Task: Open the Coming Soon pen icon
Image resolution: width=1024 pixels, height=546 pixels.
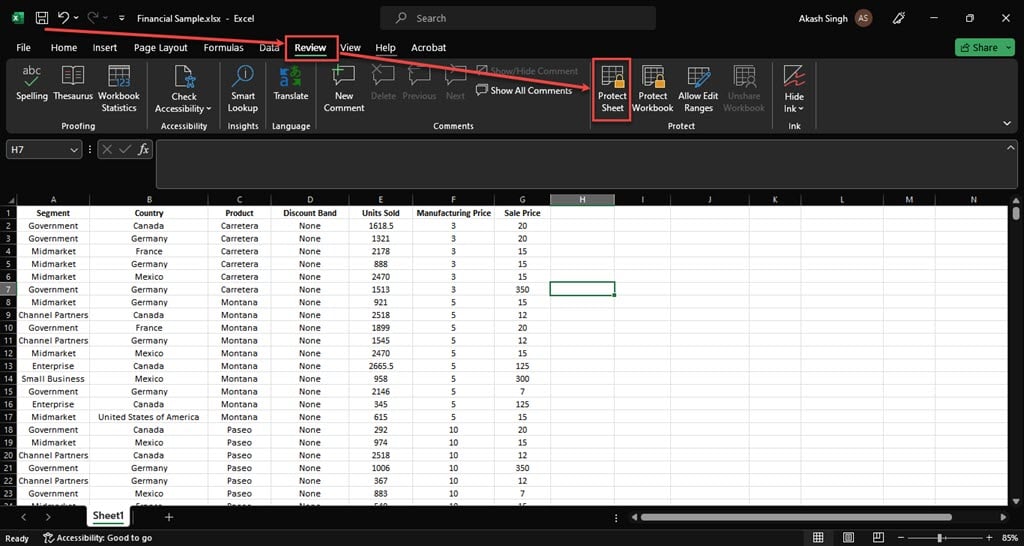Action: tap(900, 18)
